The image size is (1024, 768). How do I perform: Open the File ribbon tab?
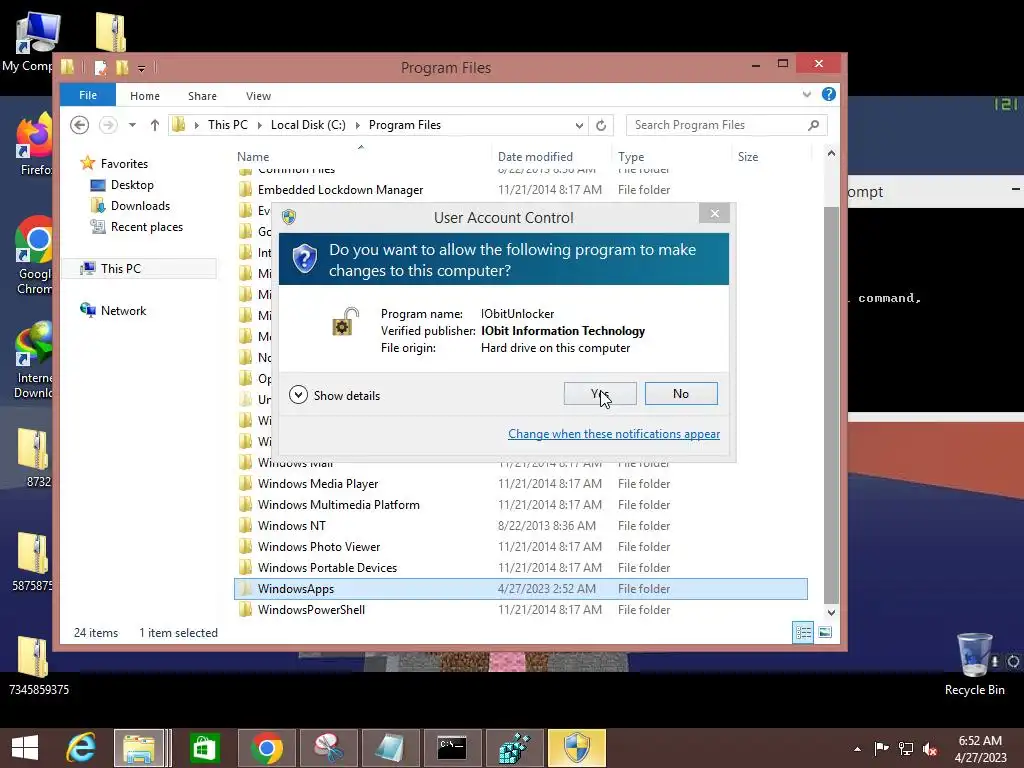[x=88, y=95]
